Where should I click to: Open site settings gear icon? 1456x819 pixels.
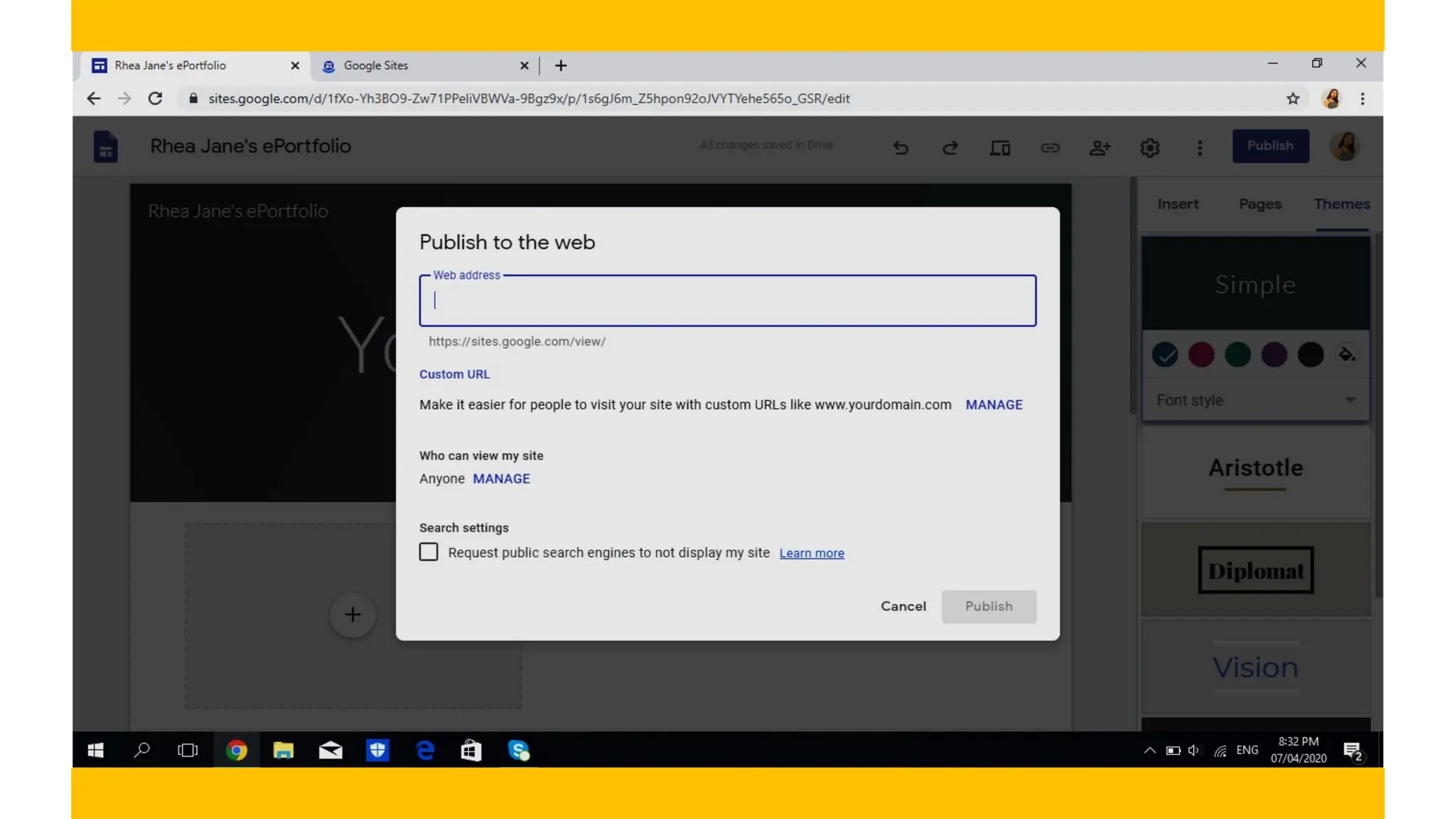1150,147
